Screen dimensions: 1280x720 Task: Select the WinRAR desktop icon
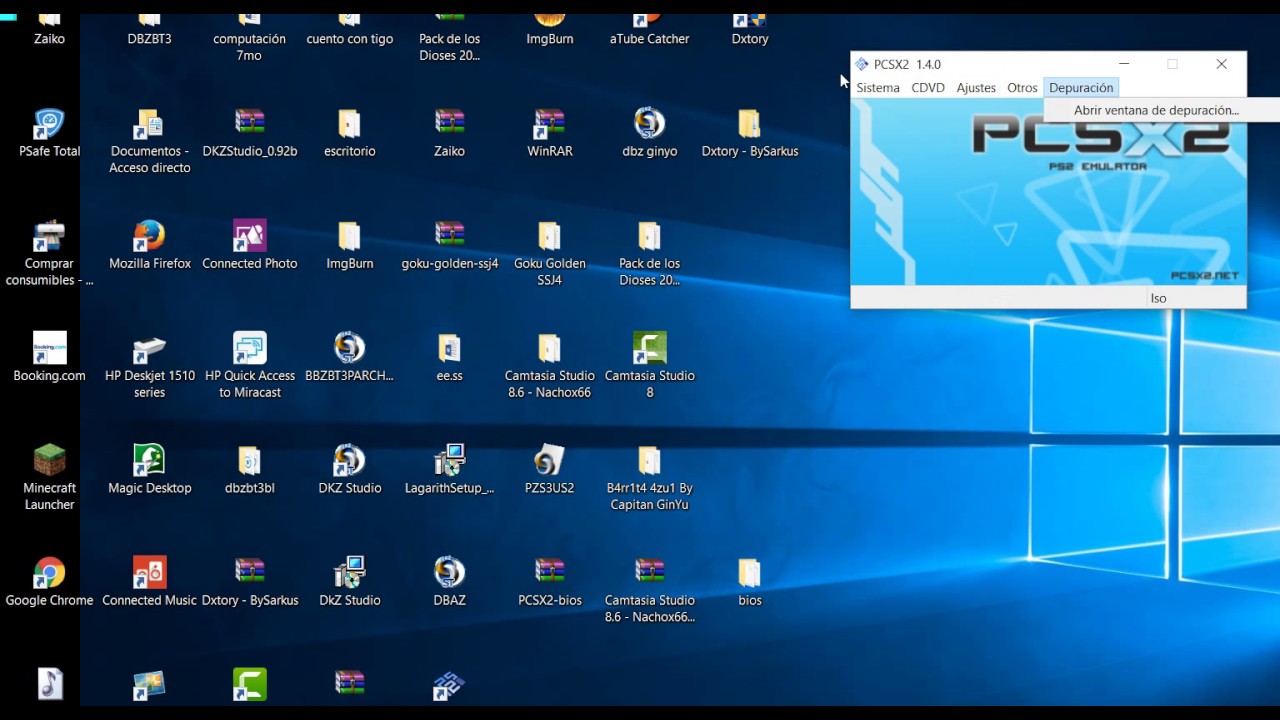(550, 134)
